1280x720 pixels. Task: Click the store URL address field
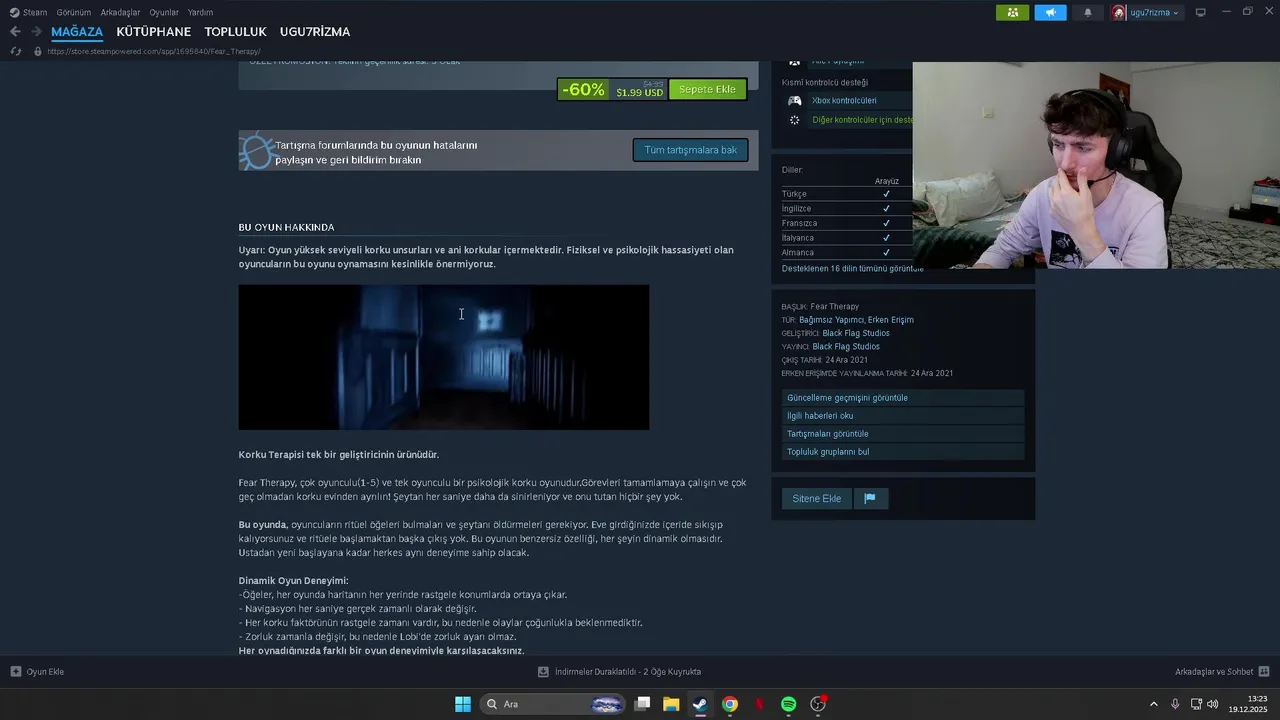154,51
